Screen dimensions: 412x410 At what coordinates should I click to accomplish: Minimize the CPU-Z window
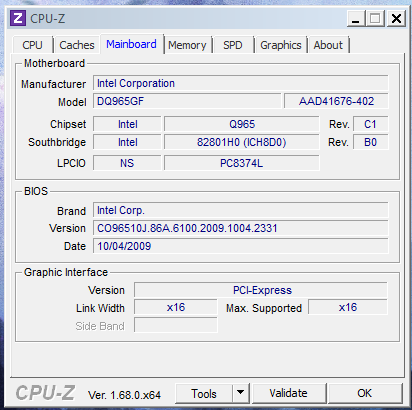[356, 18]
